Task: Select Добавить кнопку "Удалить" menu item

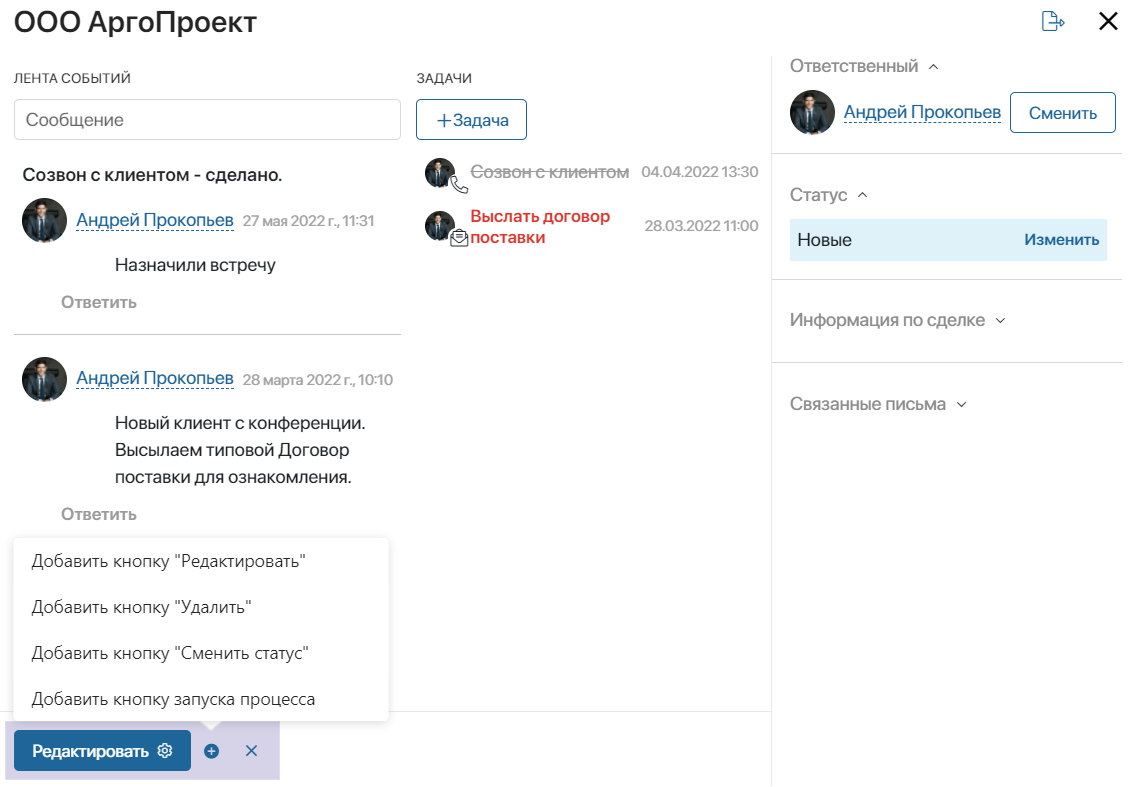Action: point(201,607)
